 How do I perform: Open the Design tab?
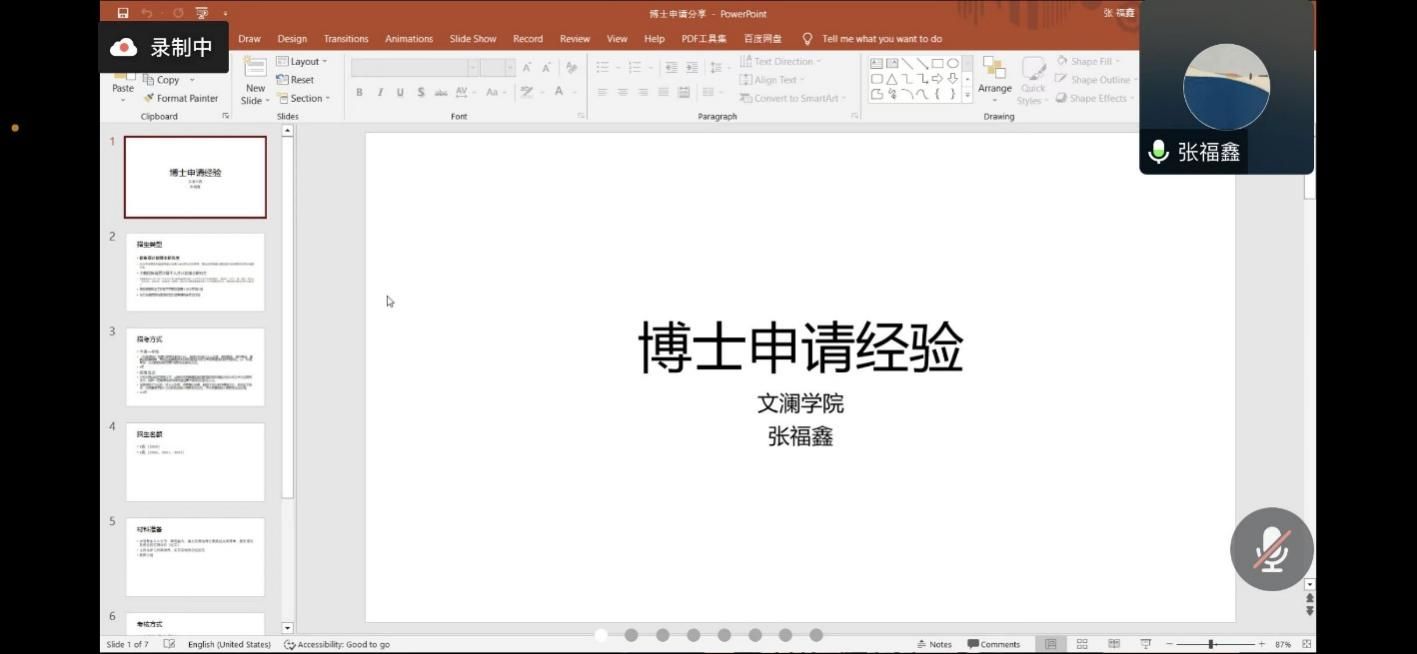(x=292, y=39)
